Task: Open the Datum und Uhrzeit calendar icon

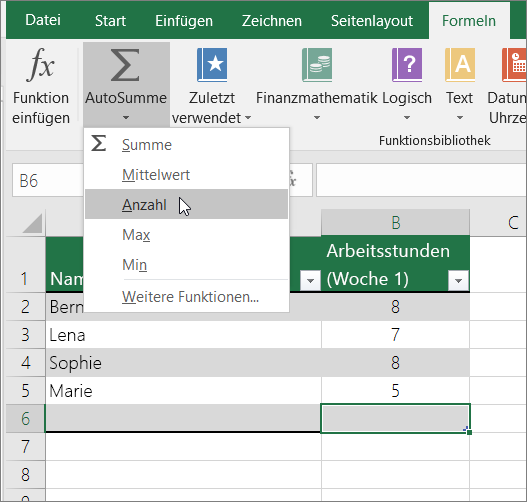Action: (x=514, y=65)
